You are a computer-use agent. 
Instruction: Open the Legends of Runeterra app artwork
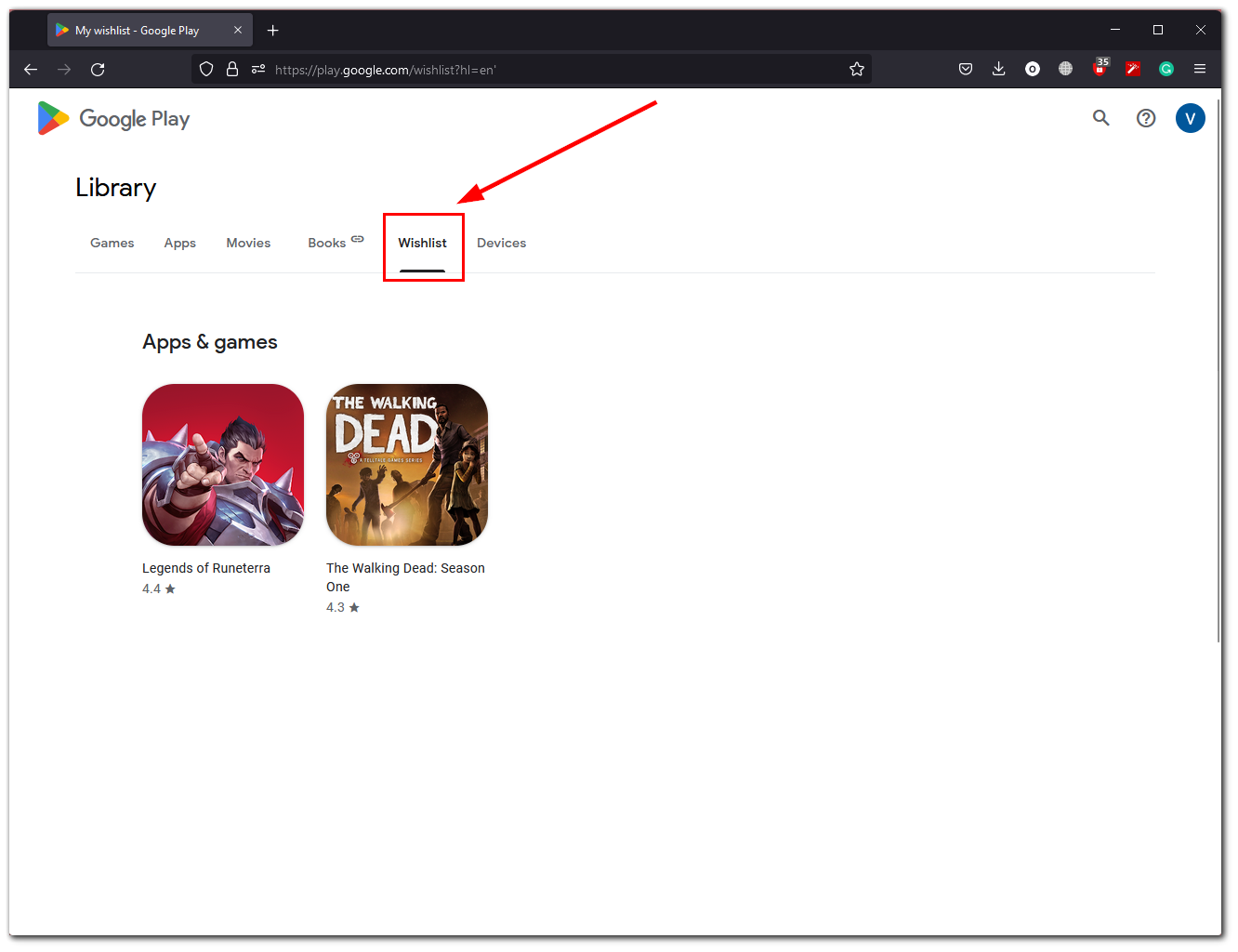coord(223,465)
